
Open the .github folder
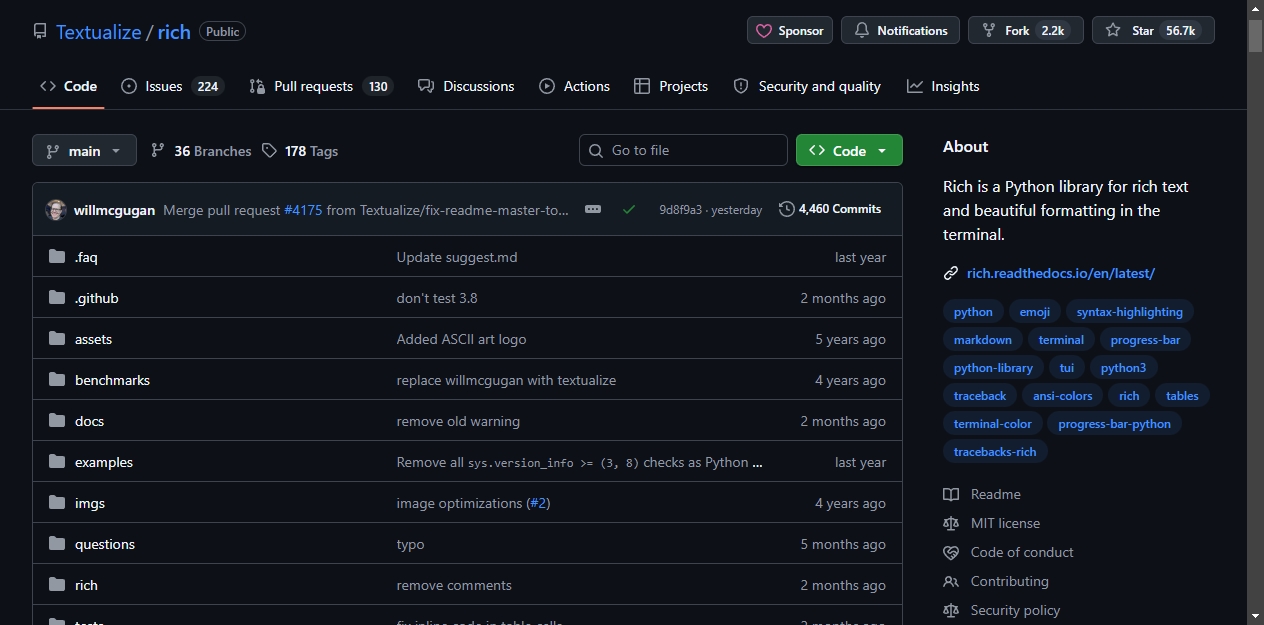tap(96, 298)
